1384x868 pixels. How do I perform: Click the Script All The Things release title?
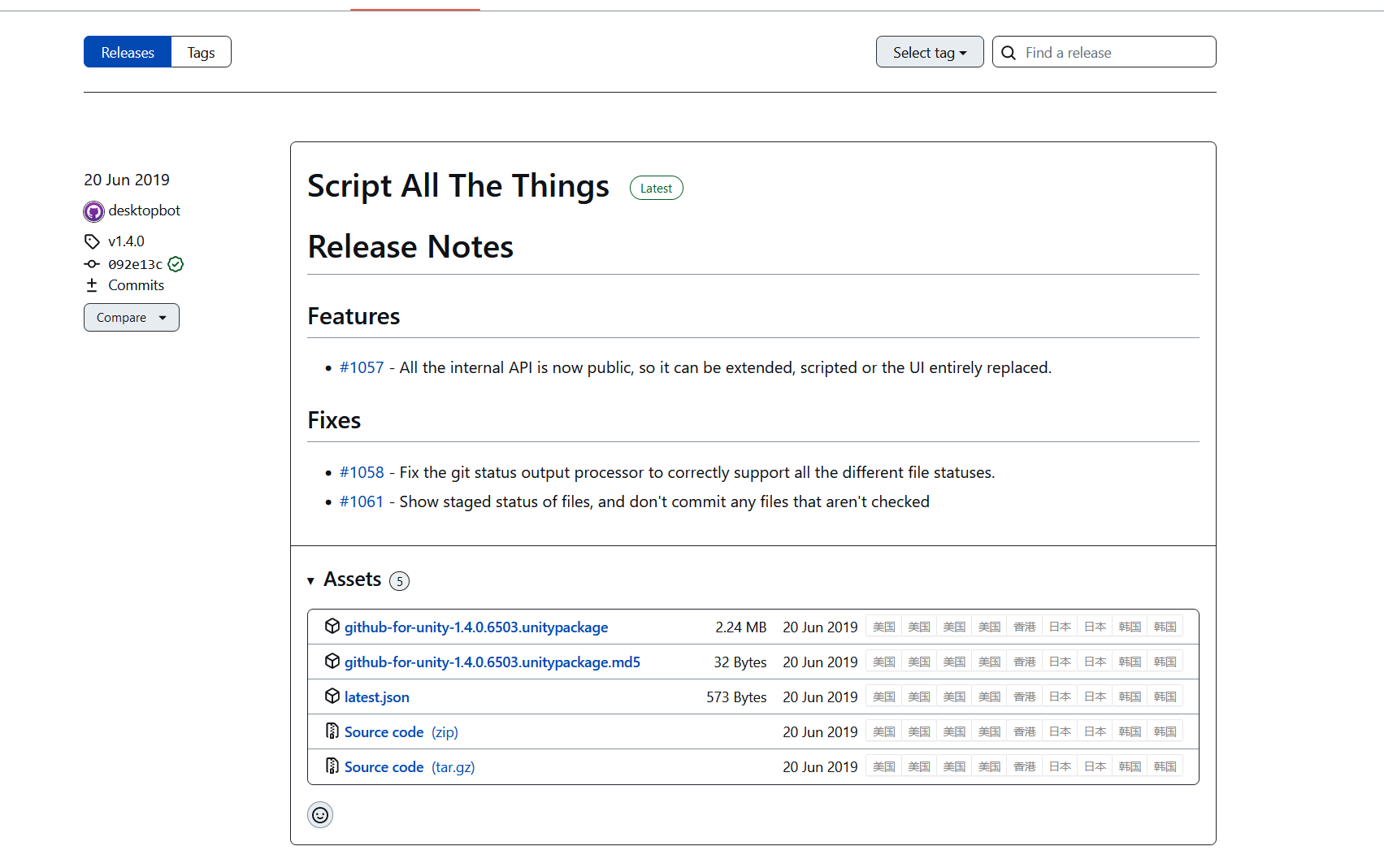pos(458,186)
